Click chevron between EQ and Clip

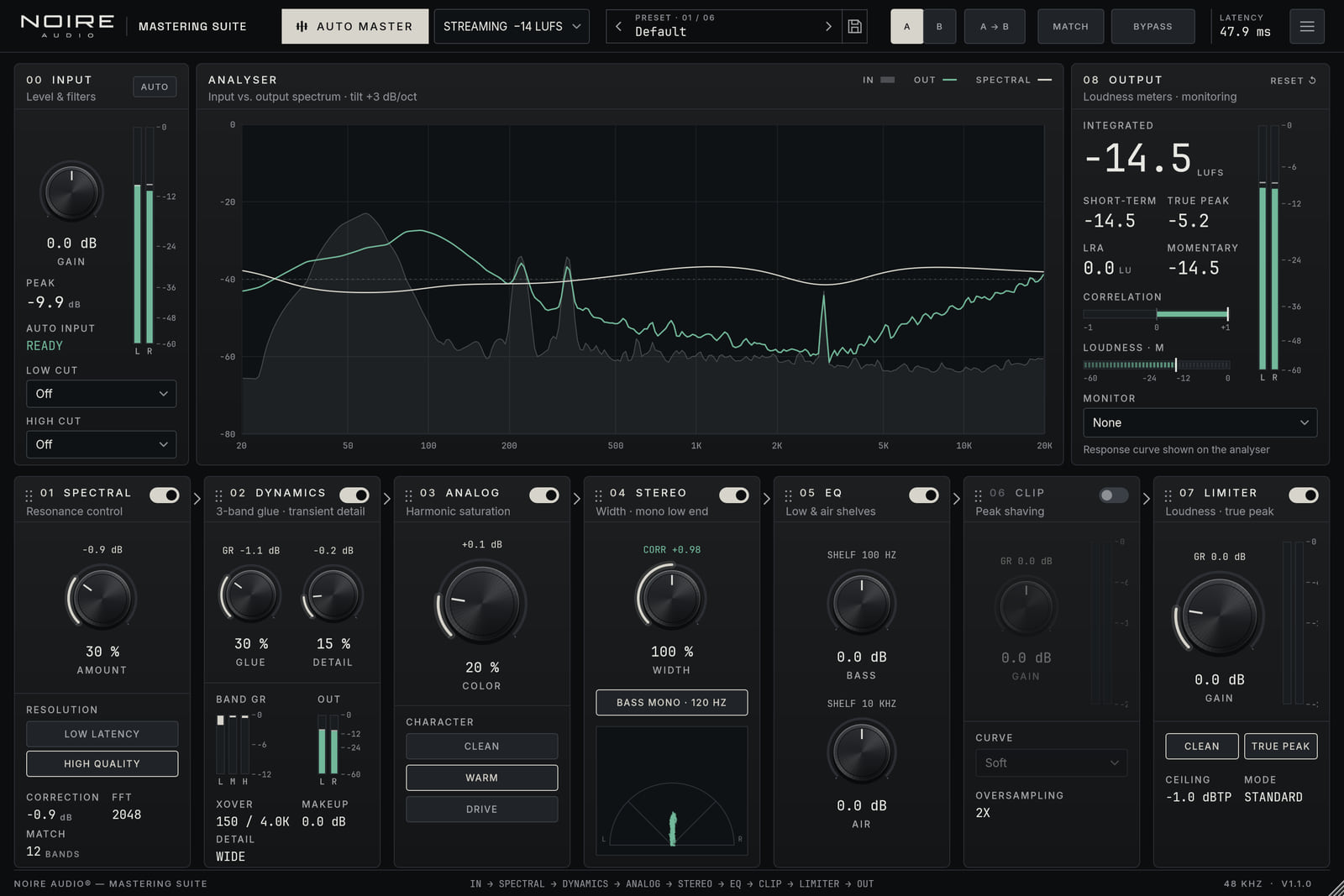pos(957,499)
